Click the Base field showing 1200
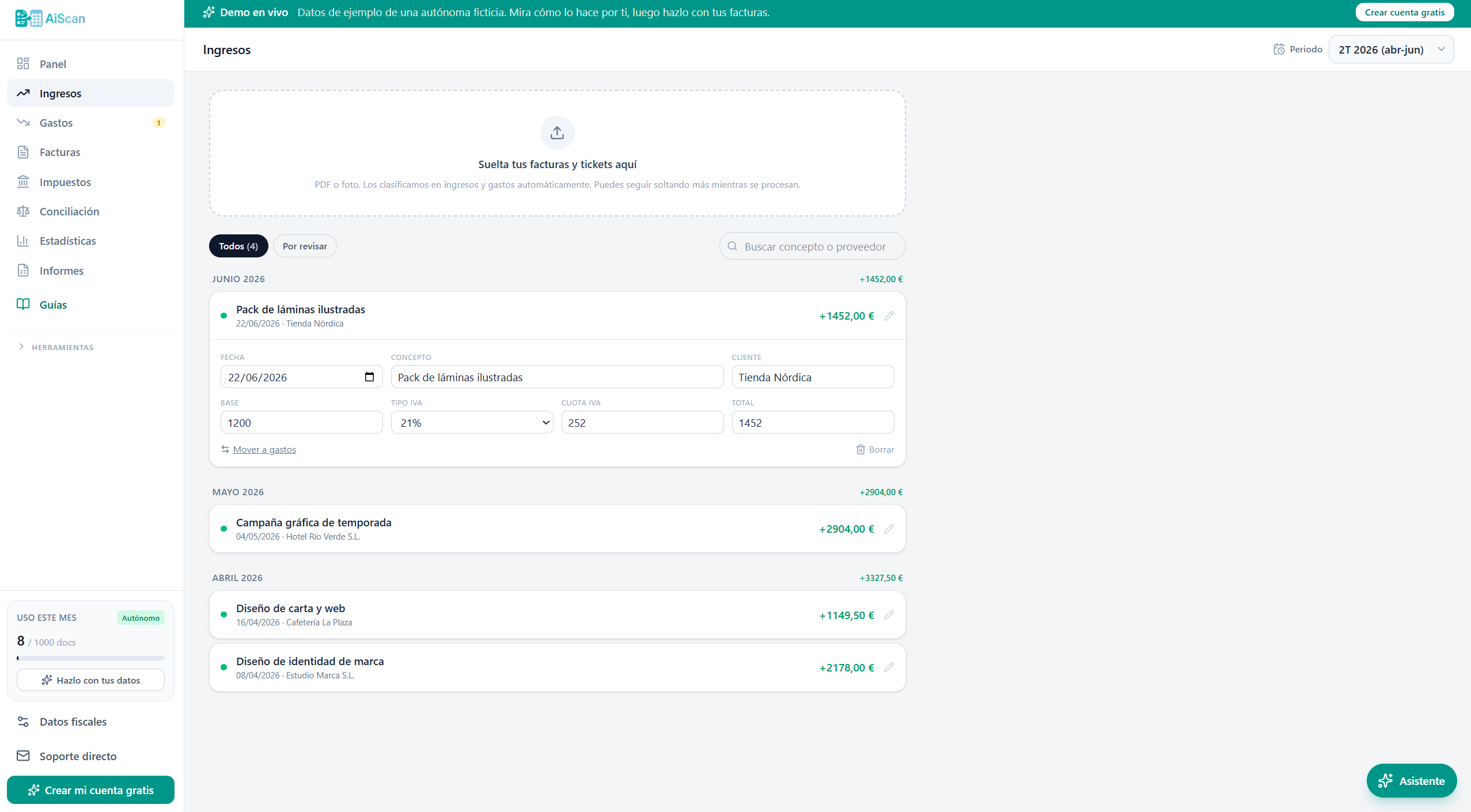 301,422
